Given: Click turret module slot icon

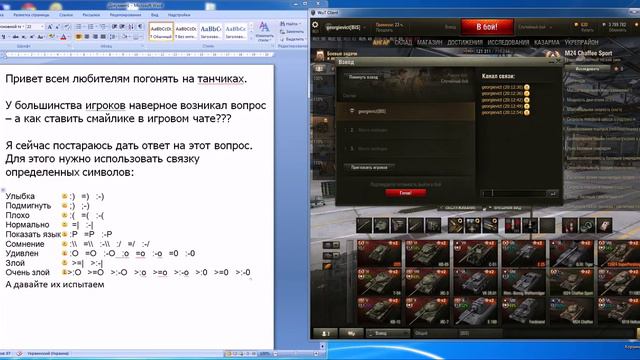Looking at the screenshot, I should pos(381,225).
